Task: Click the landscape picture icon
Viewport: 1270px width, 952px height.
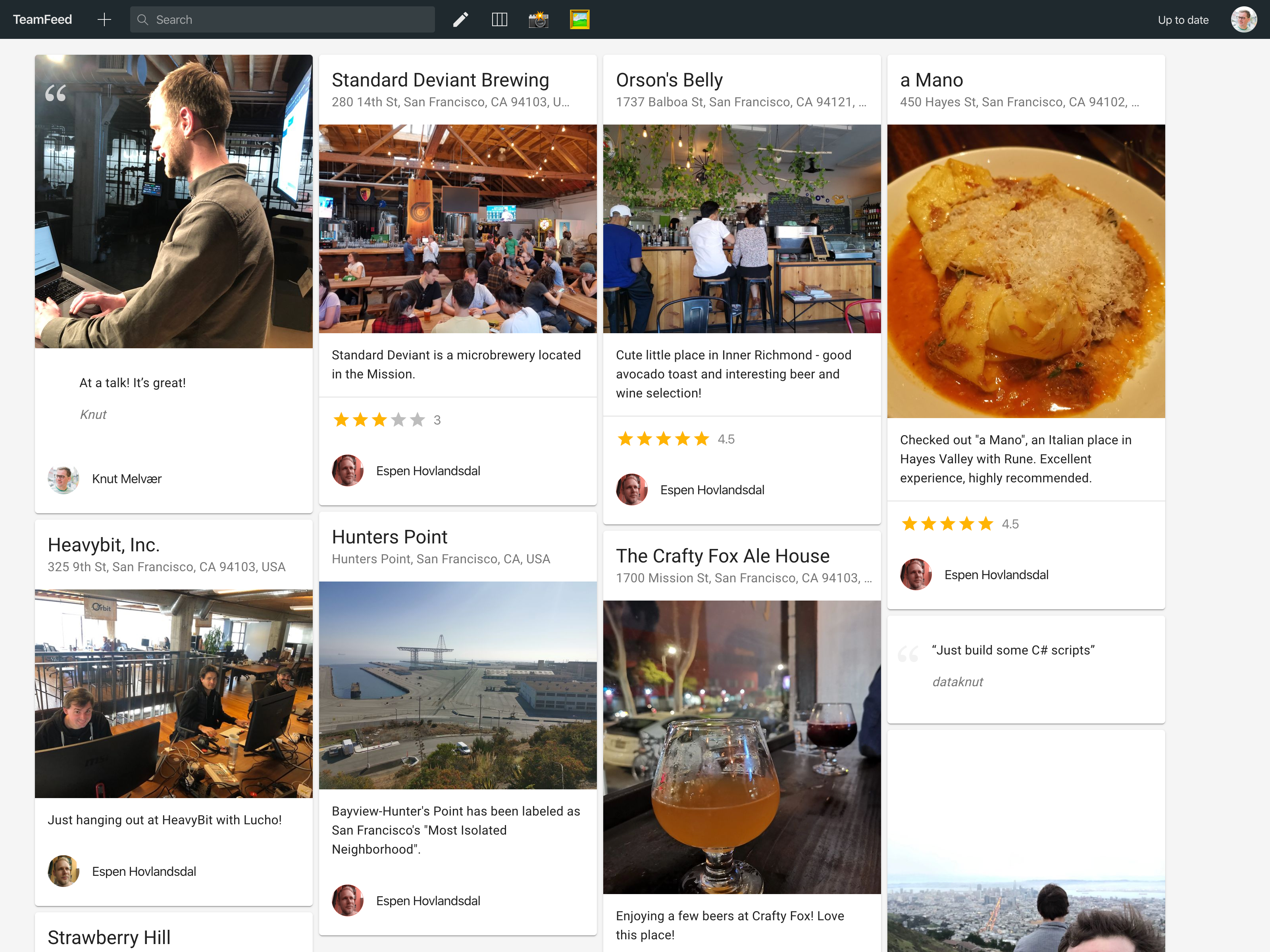Action: pyautogui.click(x=579, y=19)
